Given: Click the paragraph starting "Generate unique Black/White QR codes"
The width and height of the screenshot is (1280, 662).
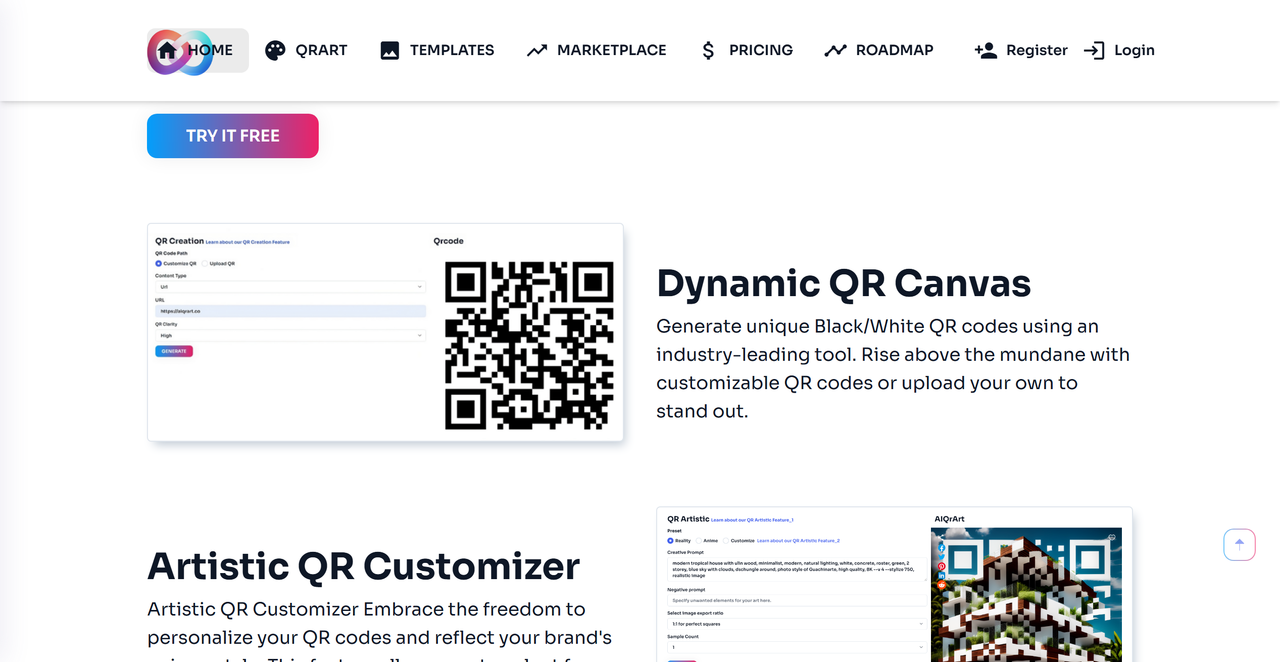Looking at the screenshot, I should [x=893, y=368].
